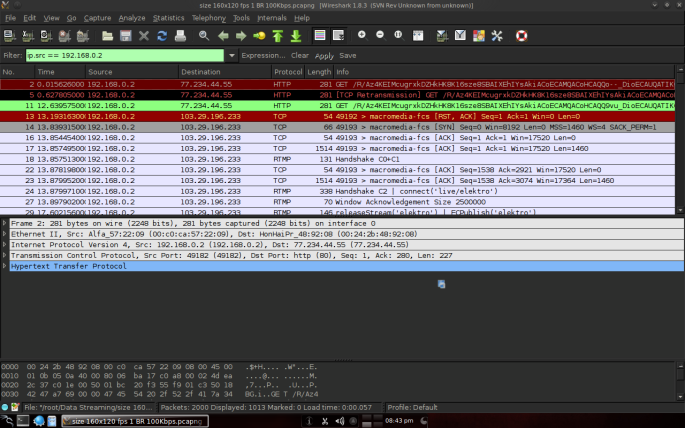Click the Find packet magnifier icon
685x428 pixels.
click(204, 36)
